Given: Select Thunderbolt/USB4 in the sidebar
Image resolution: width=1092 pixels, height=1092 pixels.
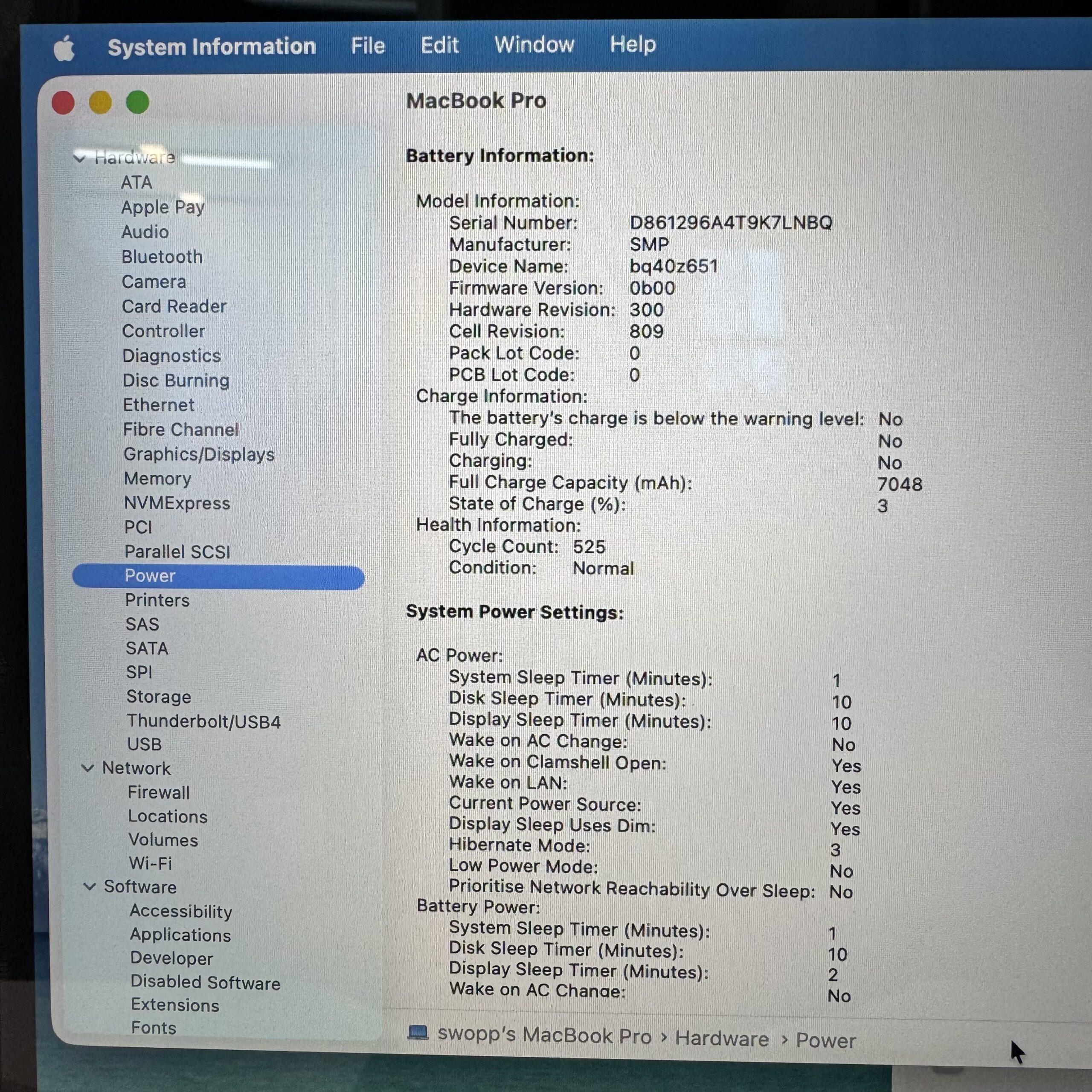Looking at the screenshot, I should pos(203,721).
